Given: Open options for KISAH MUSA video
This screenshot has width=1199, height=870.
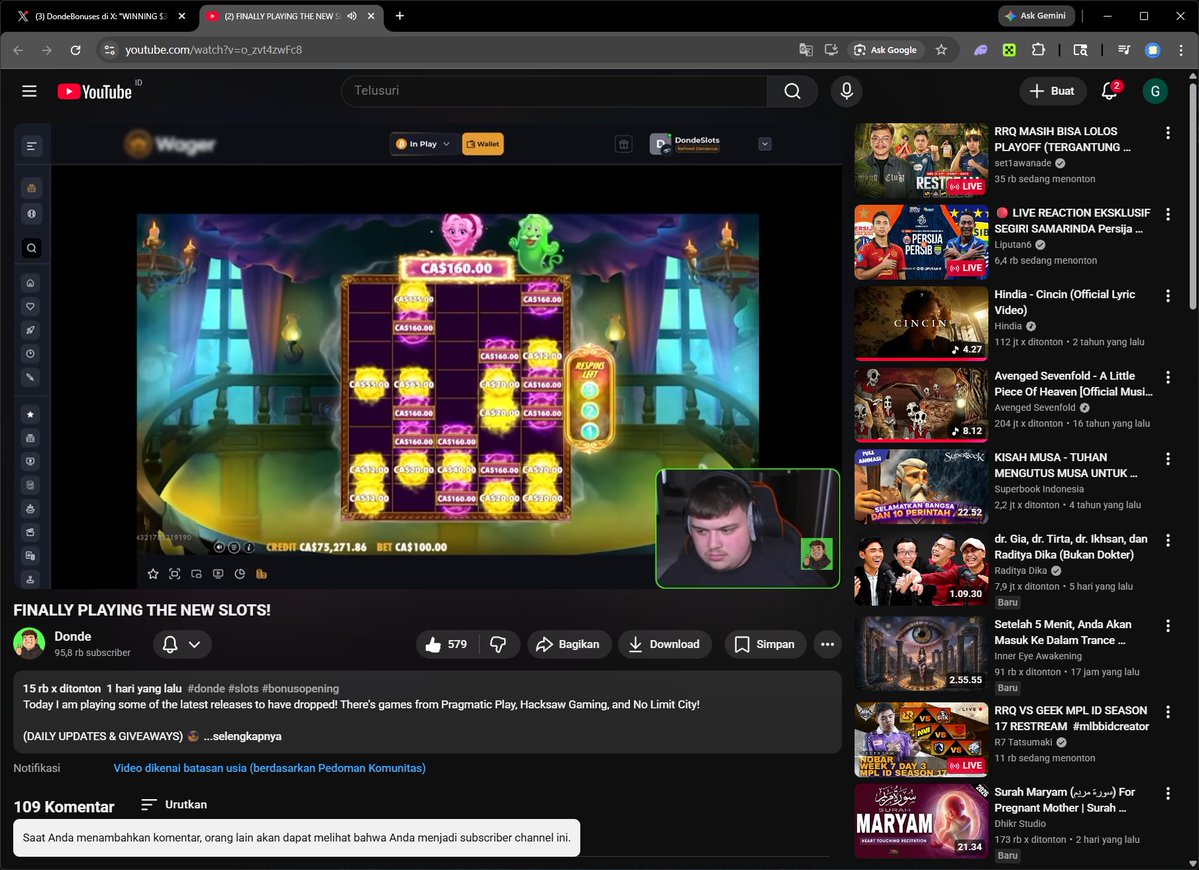Looking at the screenshot, I should pyautogui.click(x=1168, y=459).
